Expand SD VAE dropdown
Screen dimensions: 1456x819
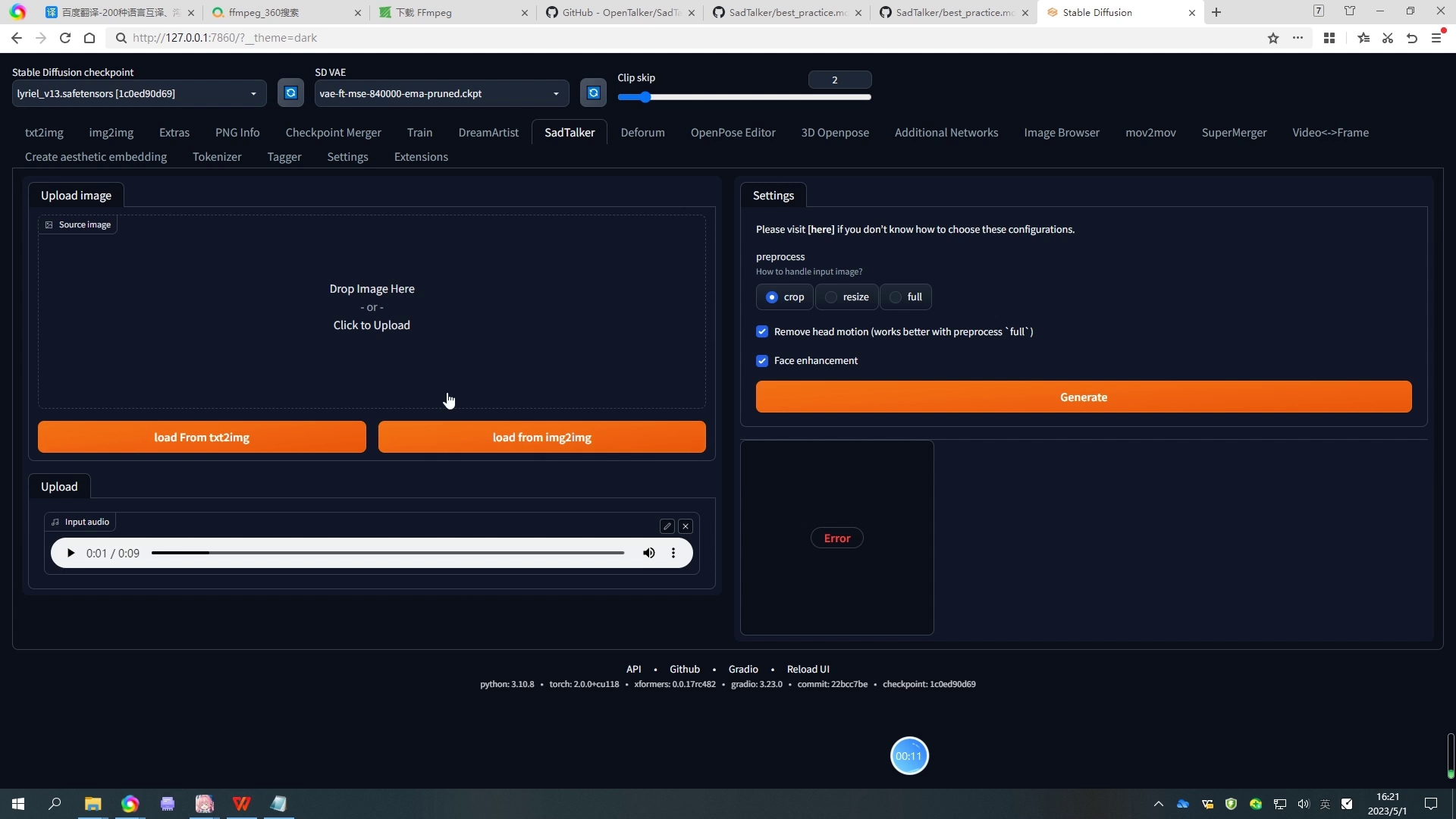tap(442, 93)
